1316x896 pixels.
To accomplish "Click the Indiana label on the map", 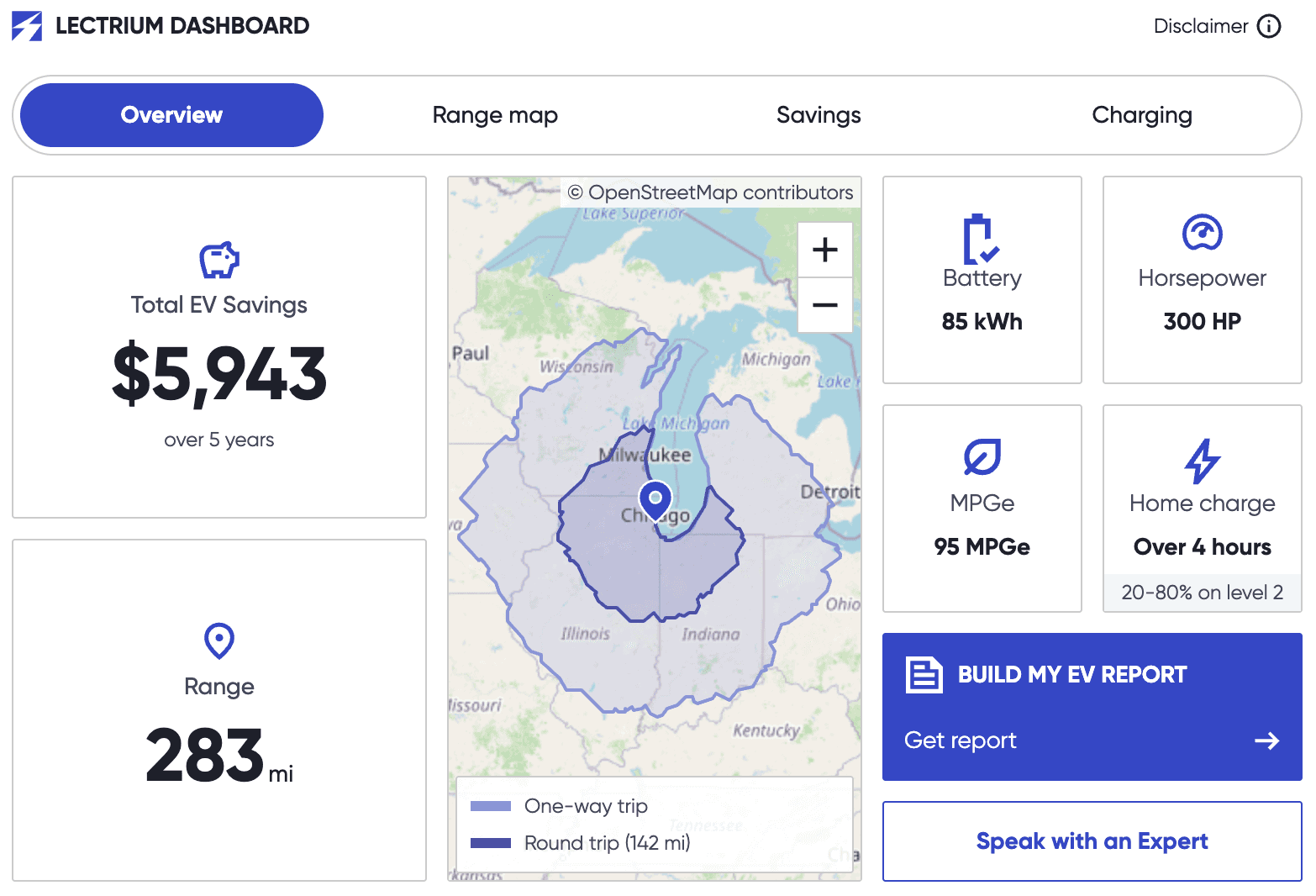I will [711, 634].
